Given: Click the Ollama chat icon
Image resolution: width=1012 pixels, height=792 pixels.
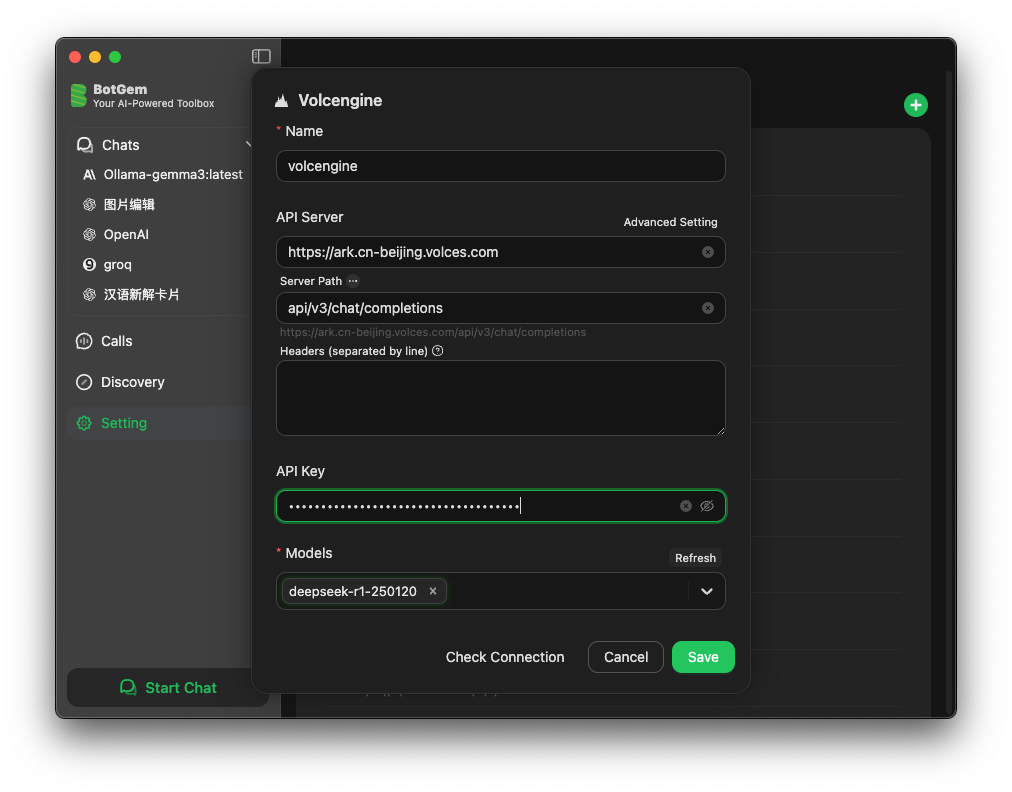Looking at the screenshot, I should [x=89, y=174].
